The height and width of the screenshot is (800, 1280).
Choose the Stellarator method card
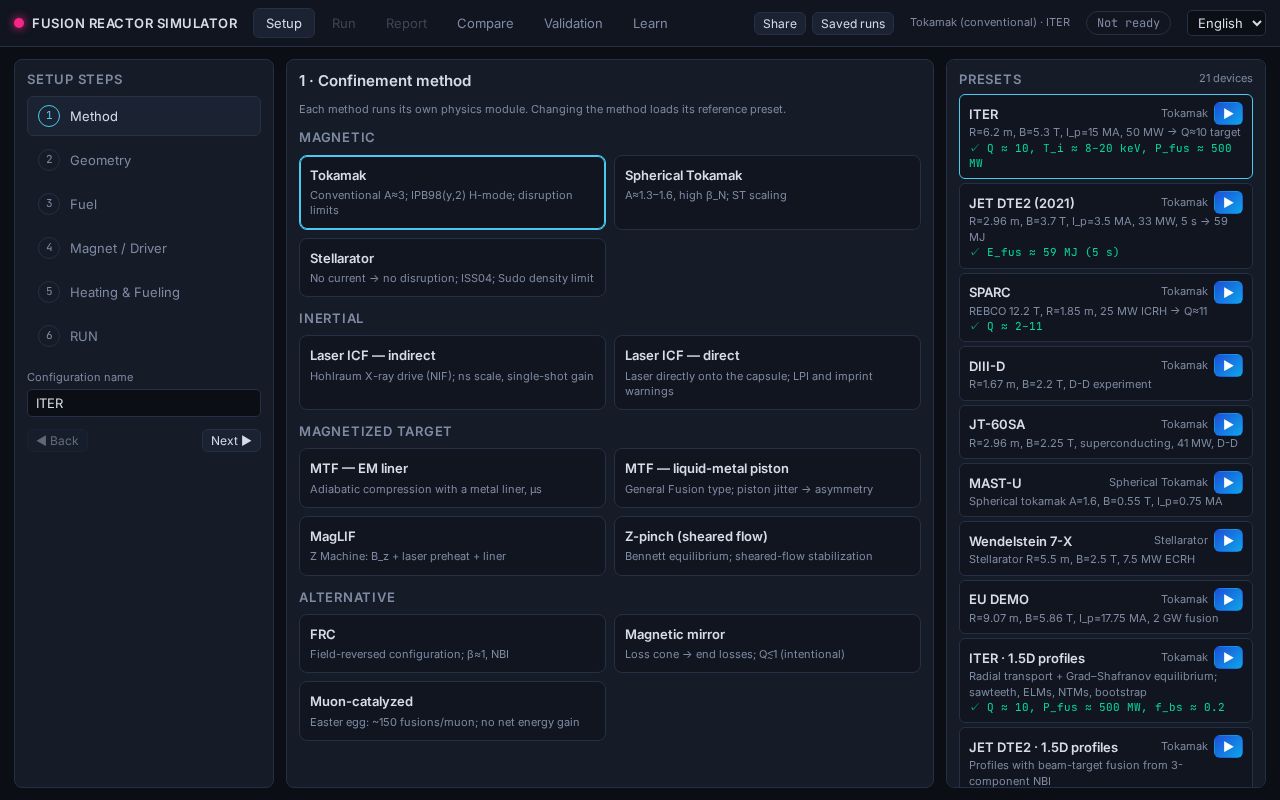click(452, 267)
